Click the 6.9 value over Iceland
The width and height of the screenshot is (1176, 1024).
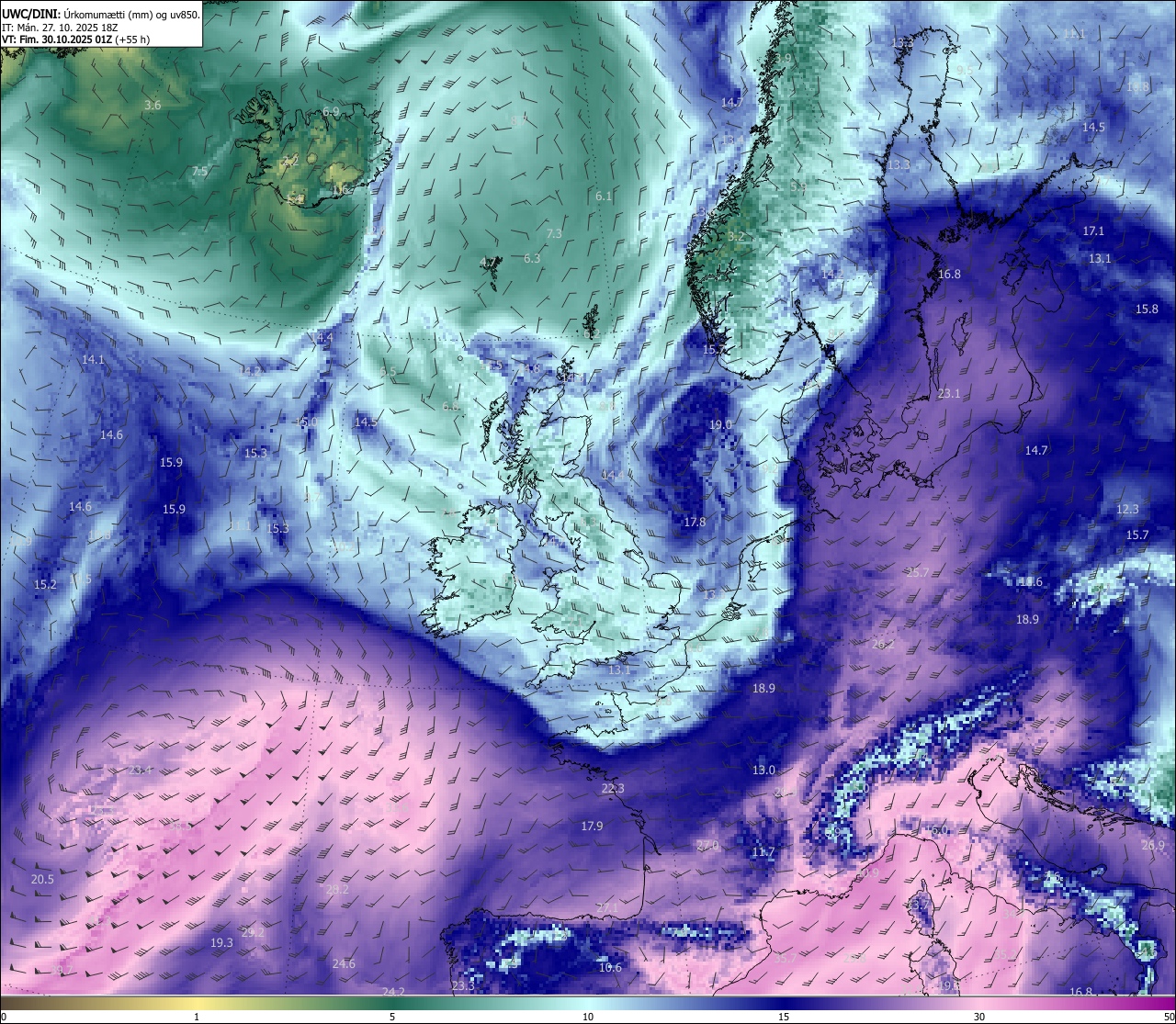click(331, 111)
